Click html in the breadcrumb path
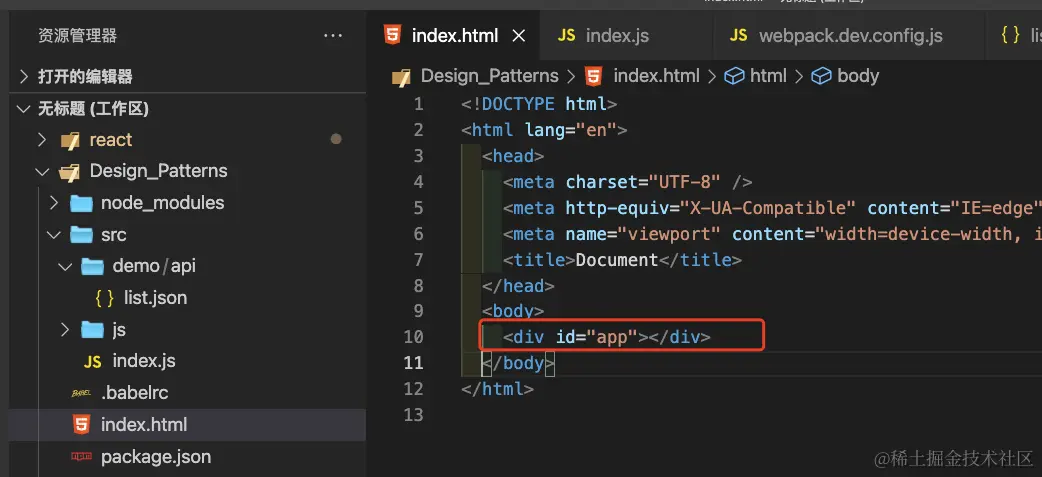Image resolution: width=1042 pixels, height=477 pixels. (768, 76)
